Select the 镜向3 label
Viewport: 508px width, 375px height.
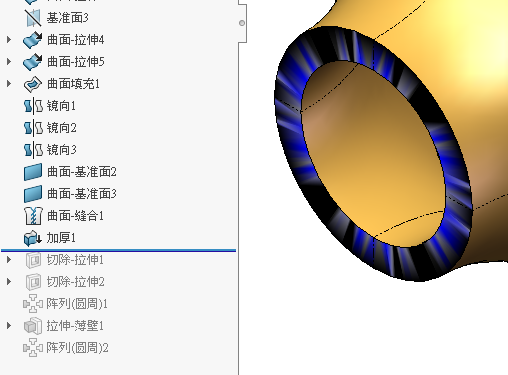[62, 150]
